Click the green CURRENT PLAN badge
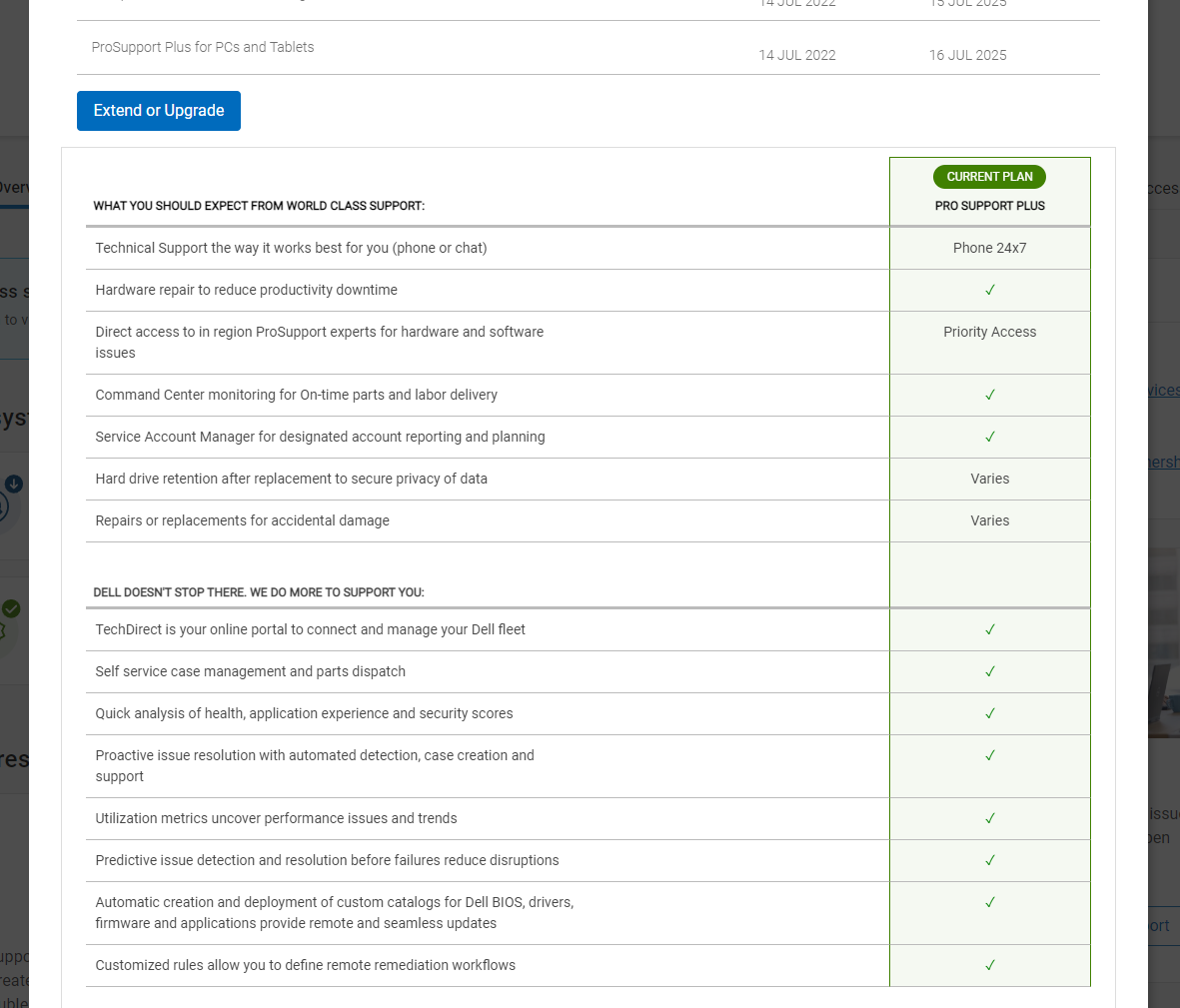 [989, 177]
